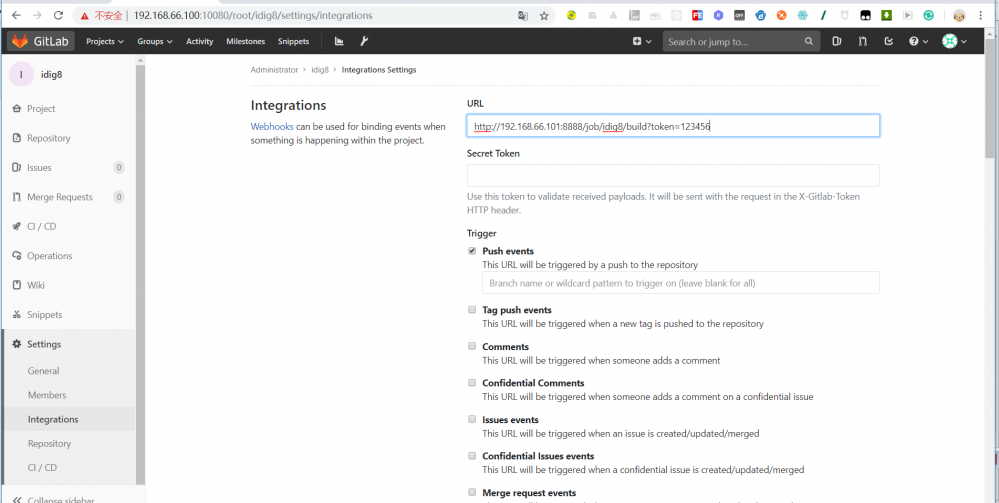The height and width of the screenshot is (503, 999).
Task: Expand the Projects dropdown in navbar
Action: (104, 41)
